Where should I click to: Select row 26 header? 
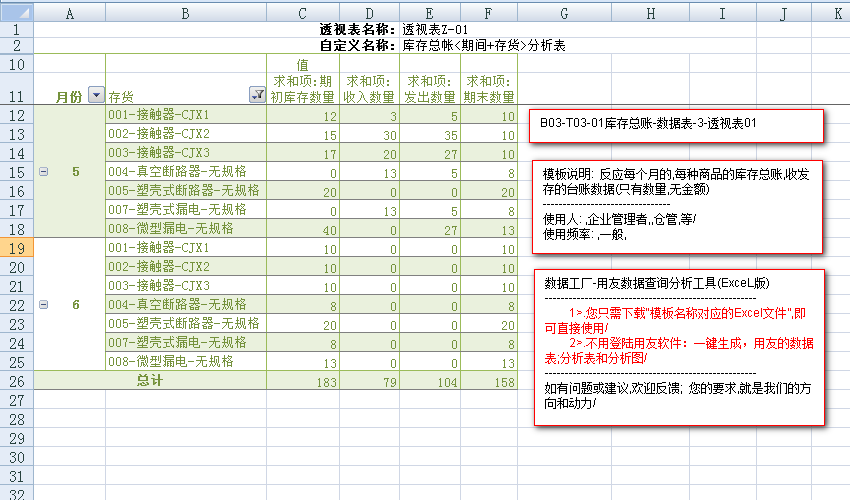click(x=17, y=381)
